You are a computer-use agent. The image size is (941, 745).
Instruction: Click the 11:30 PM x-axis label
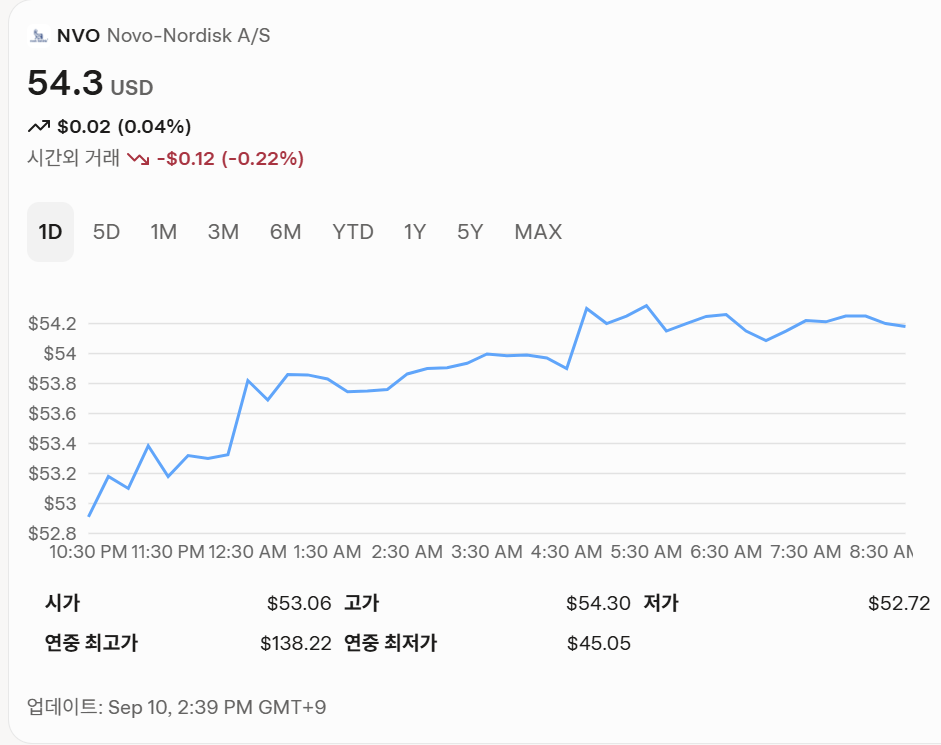168,552
